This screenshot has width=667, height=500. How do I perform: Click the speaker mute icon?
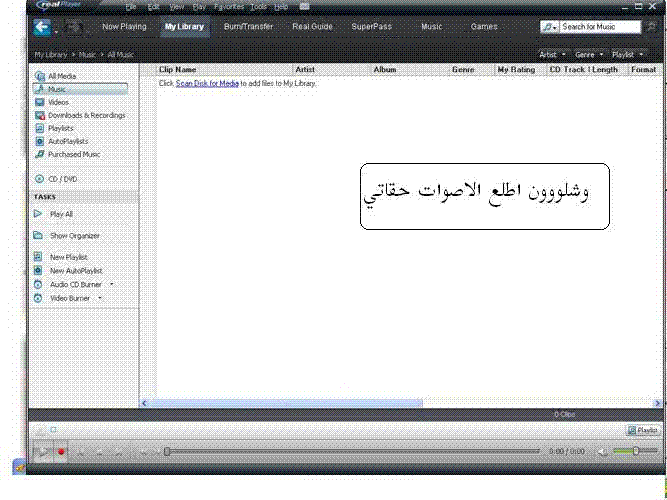click(602, 452)
